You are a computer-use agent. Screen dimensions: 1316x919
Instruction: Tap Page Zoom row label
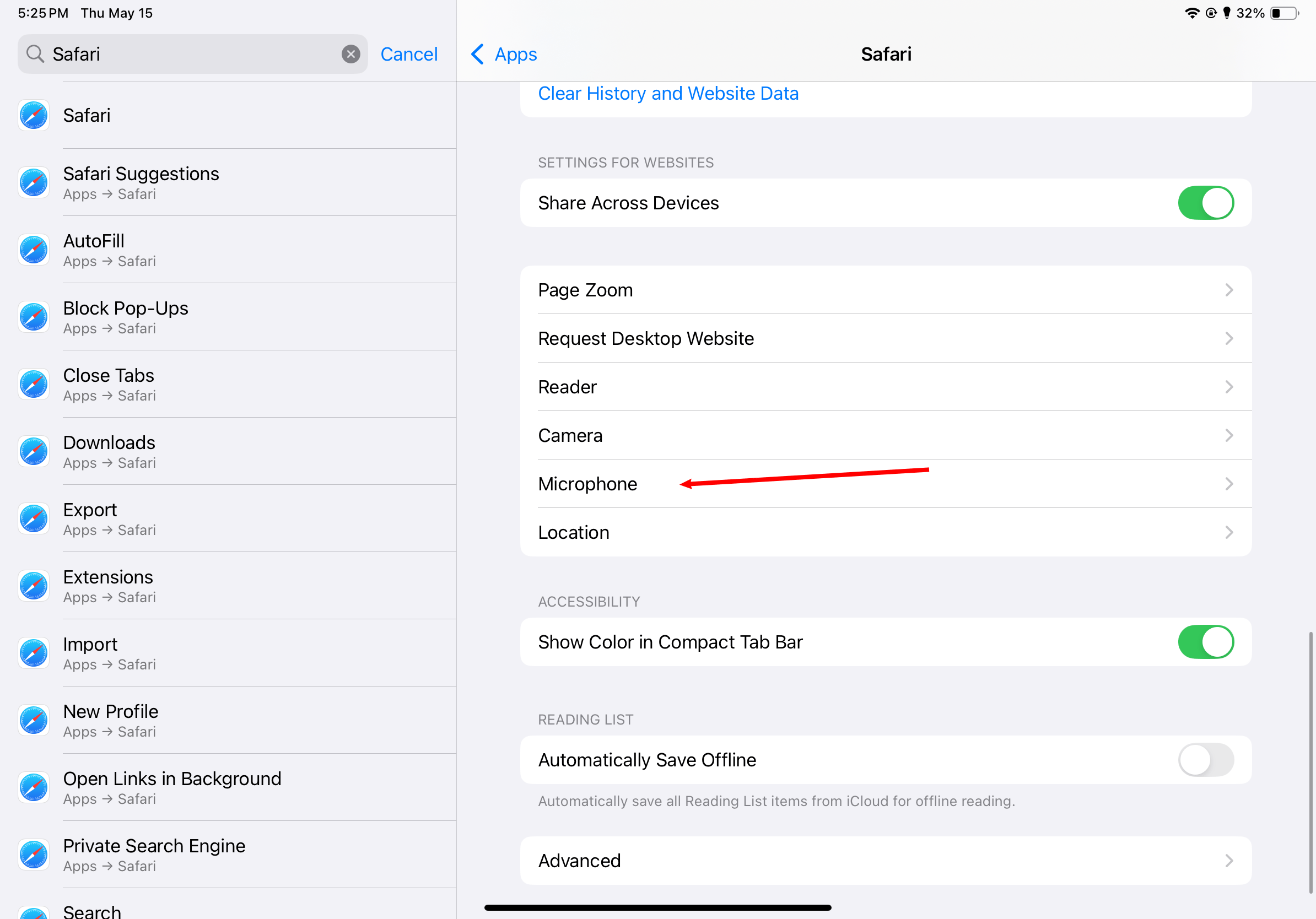(x=585, y=290)
